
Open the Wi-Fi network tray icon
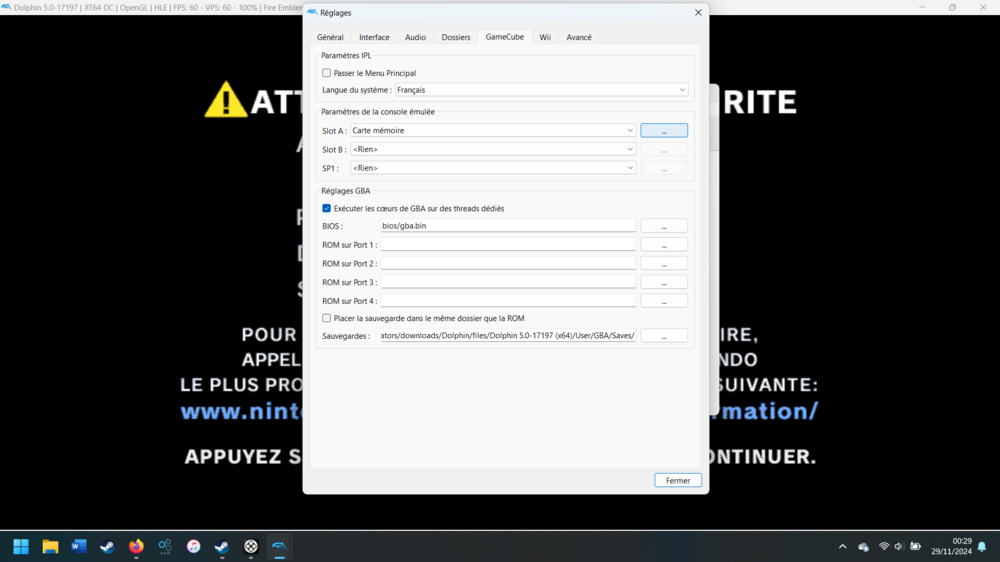(884, 547)
